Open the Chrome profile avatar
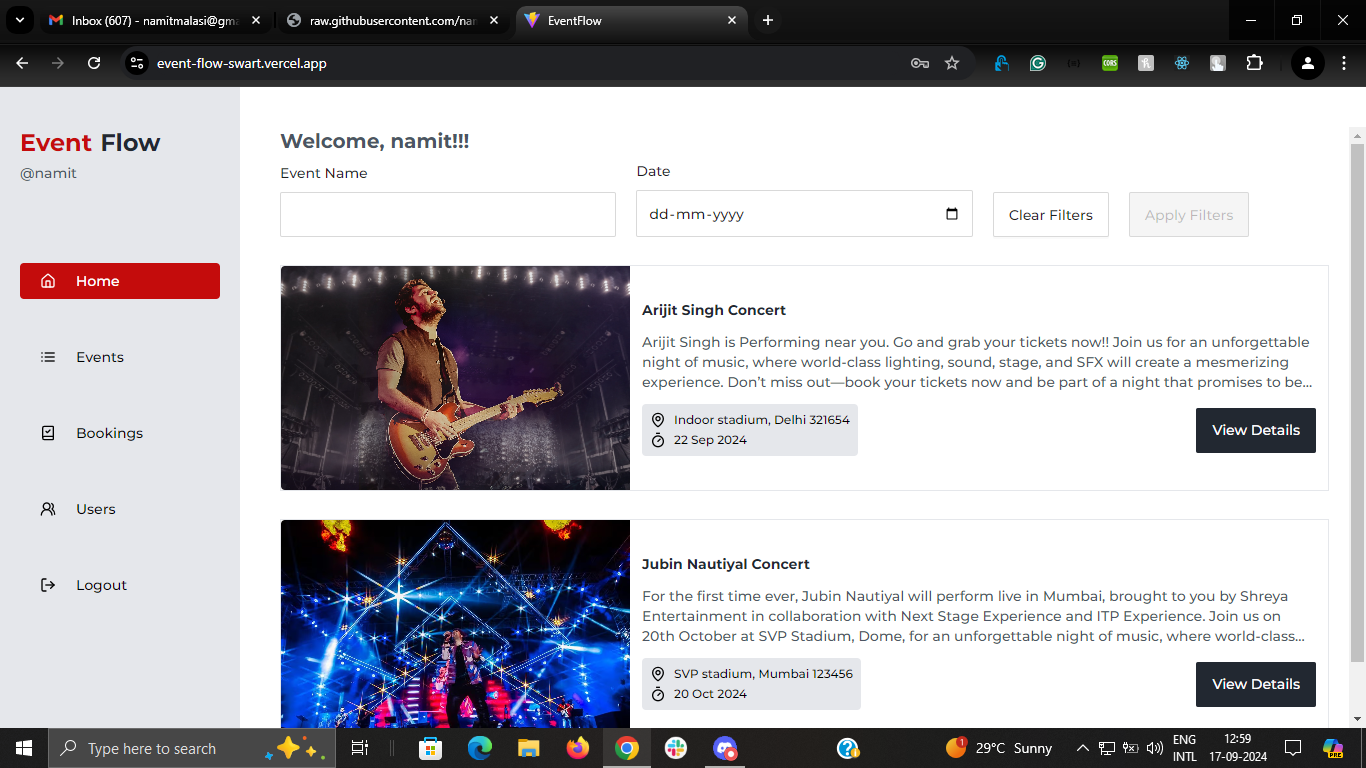Viewport: 1366px width, 768px height. 1307,63
